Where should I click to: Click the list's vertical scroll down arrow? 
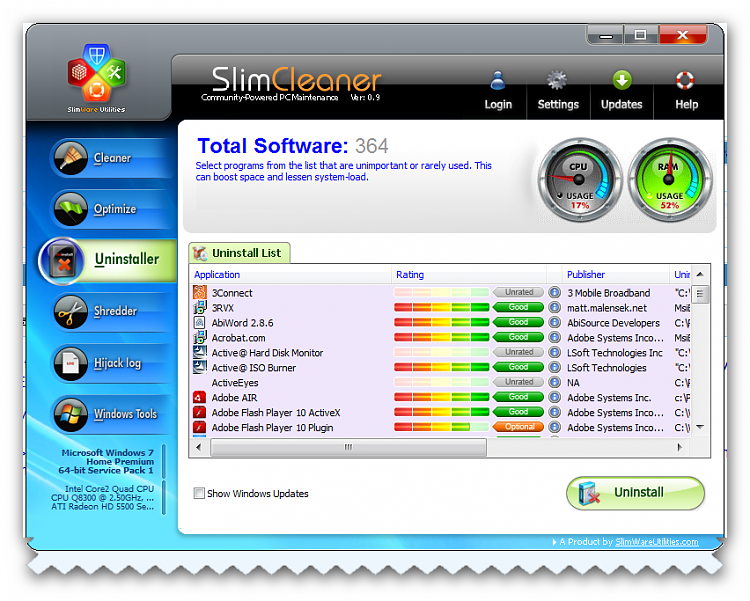[700, 427]
